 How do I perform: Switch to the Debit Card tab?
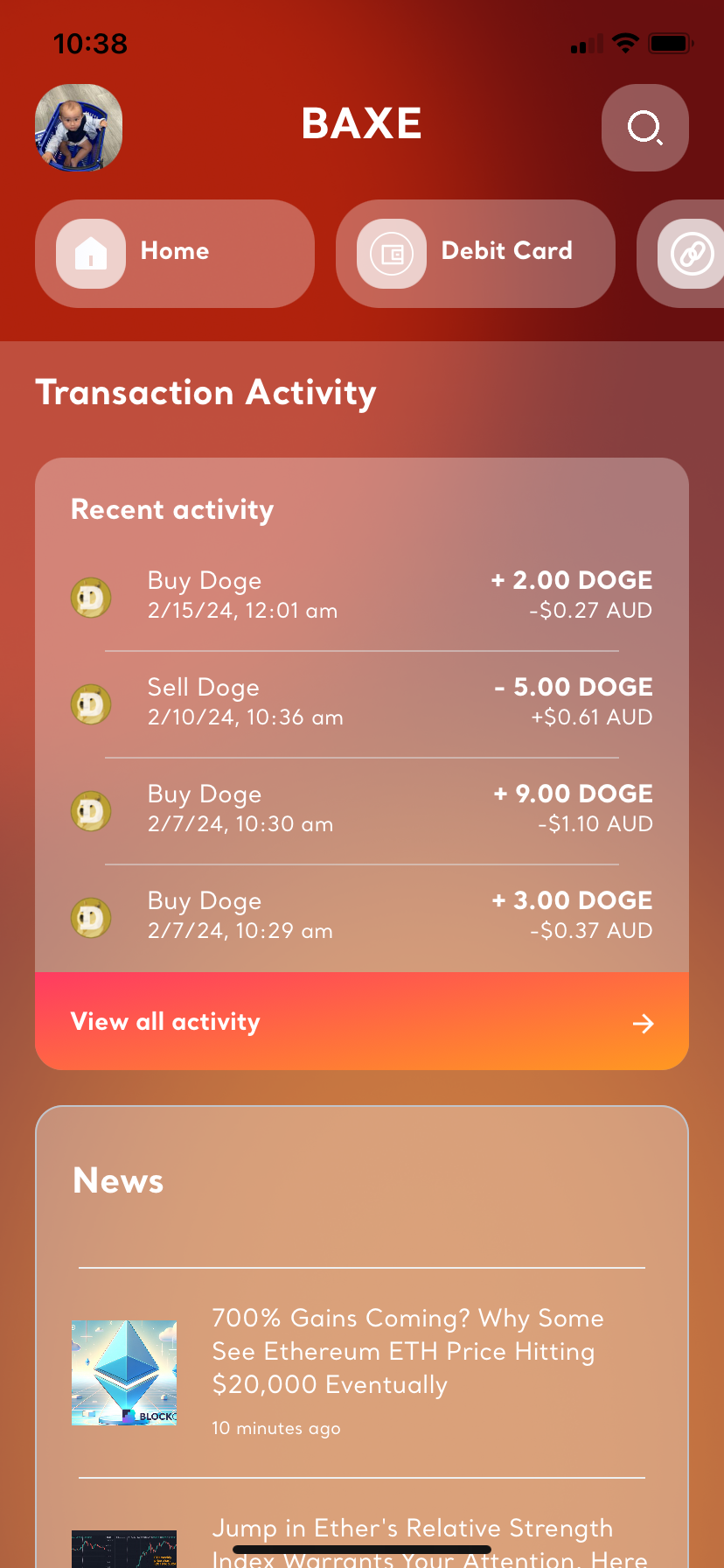tap(506, 252)
